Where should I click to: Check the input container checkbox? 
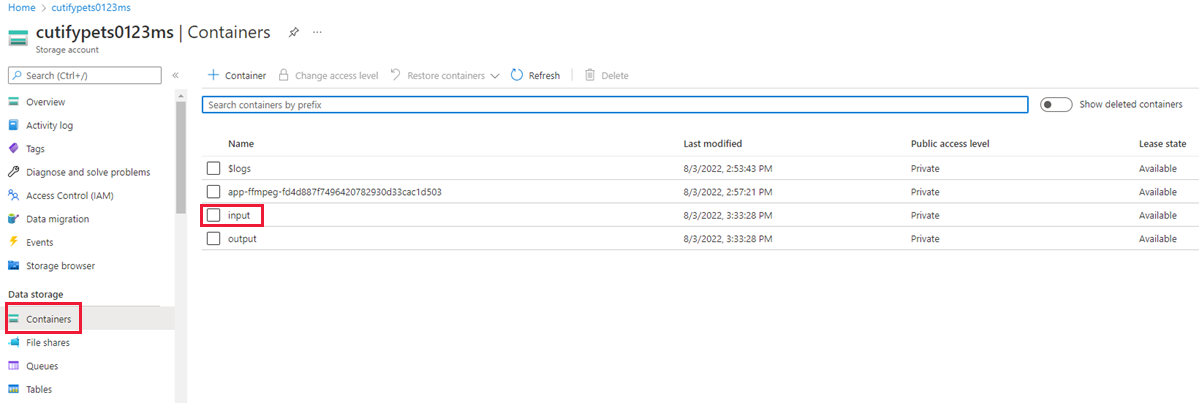[213, 216]
